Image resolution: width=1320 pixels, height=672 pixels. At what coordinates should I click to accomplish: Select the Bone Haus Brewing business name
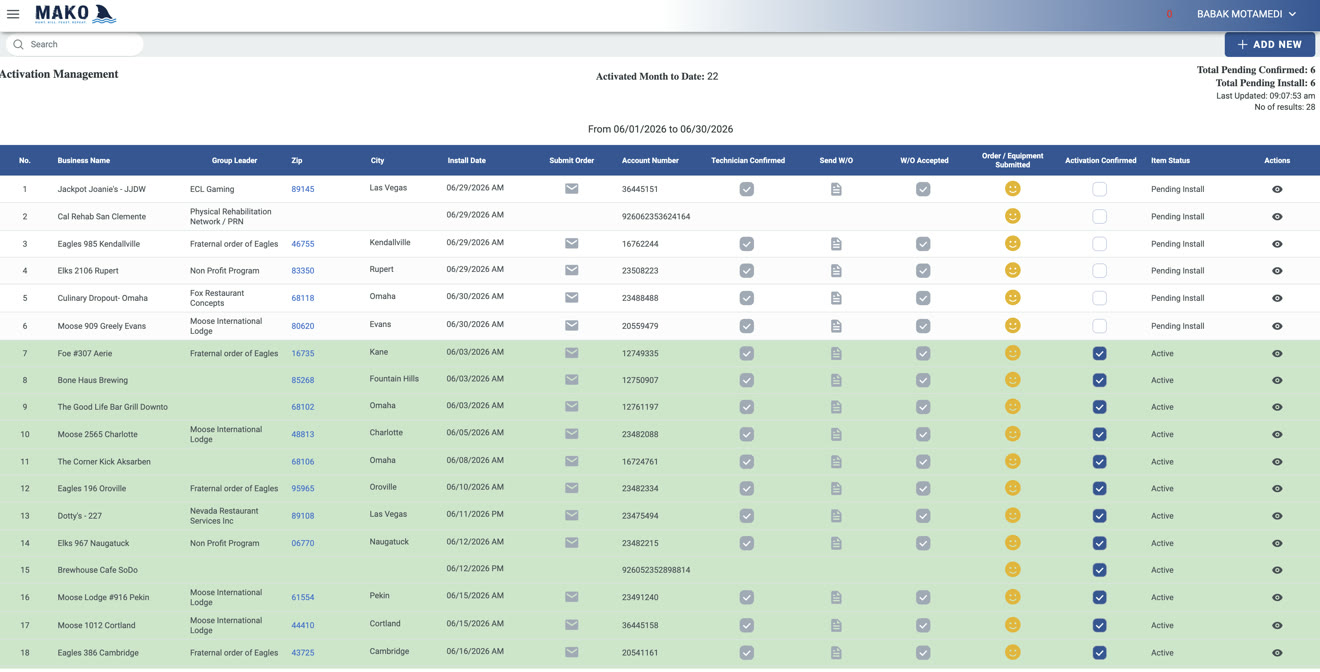click(x=93, y=380)
